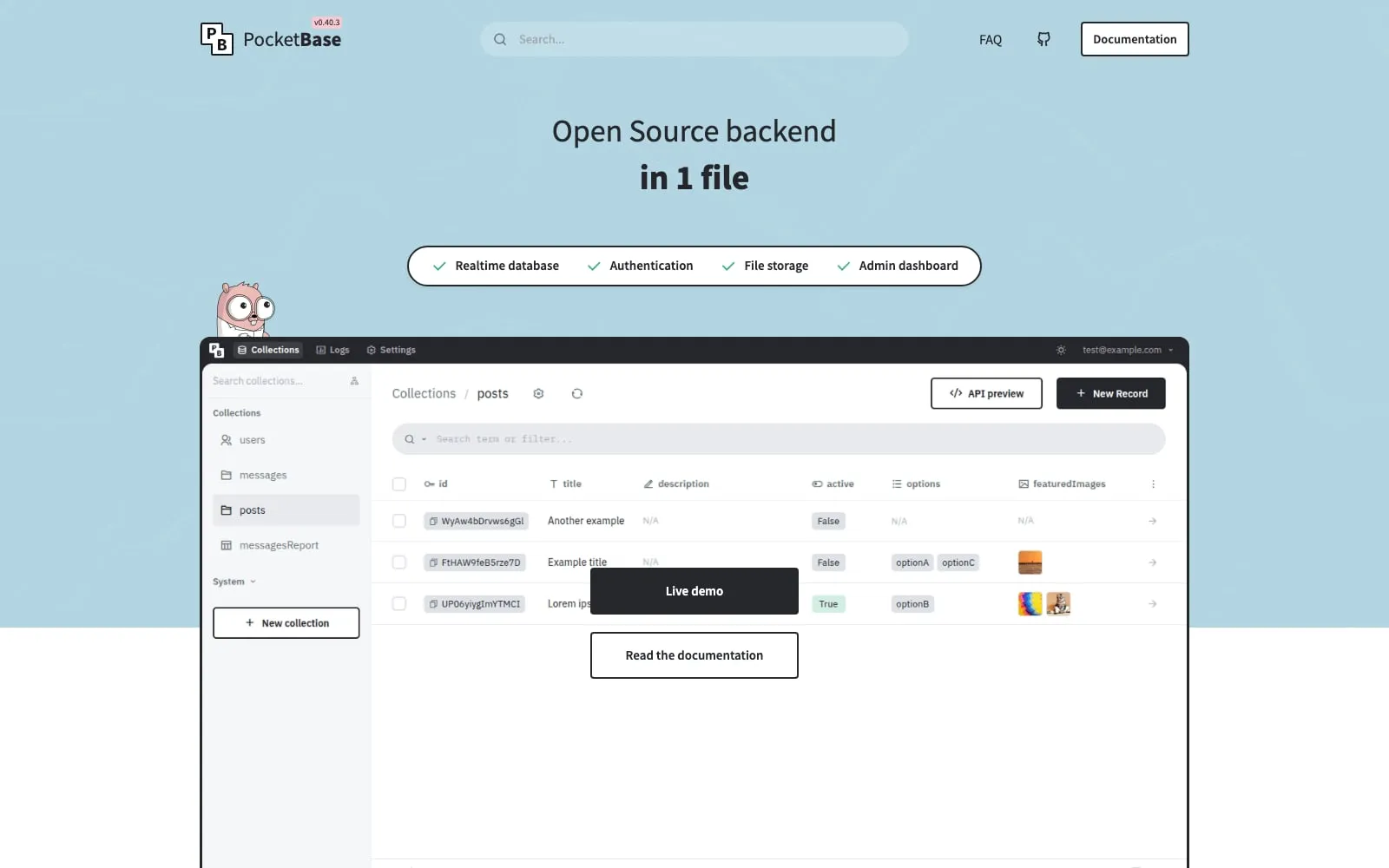The height and width of the screenshot is (868, 1389).
Task: Copy the FtHAW9feB5rze7D record id
Action: tap(433, 562)
